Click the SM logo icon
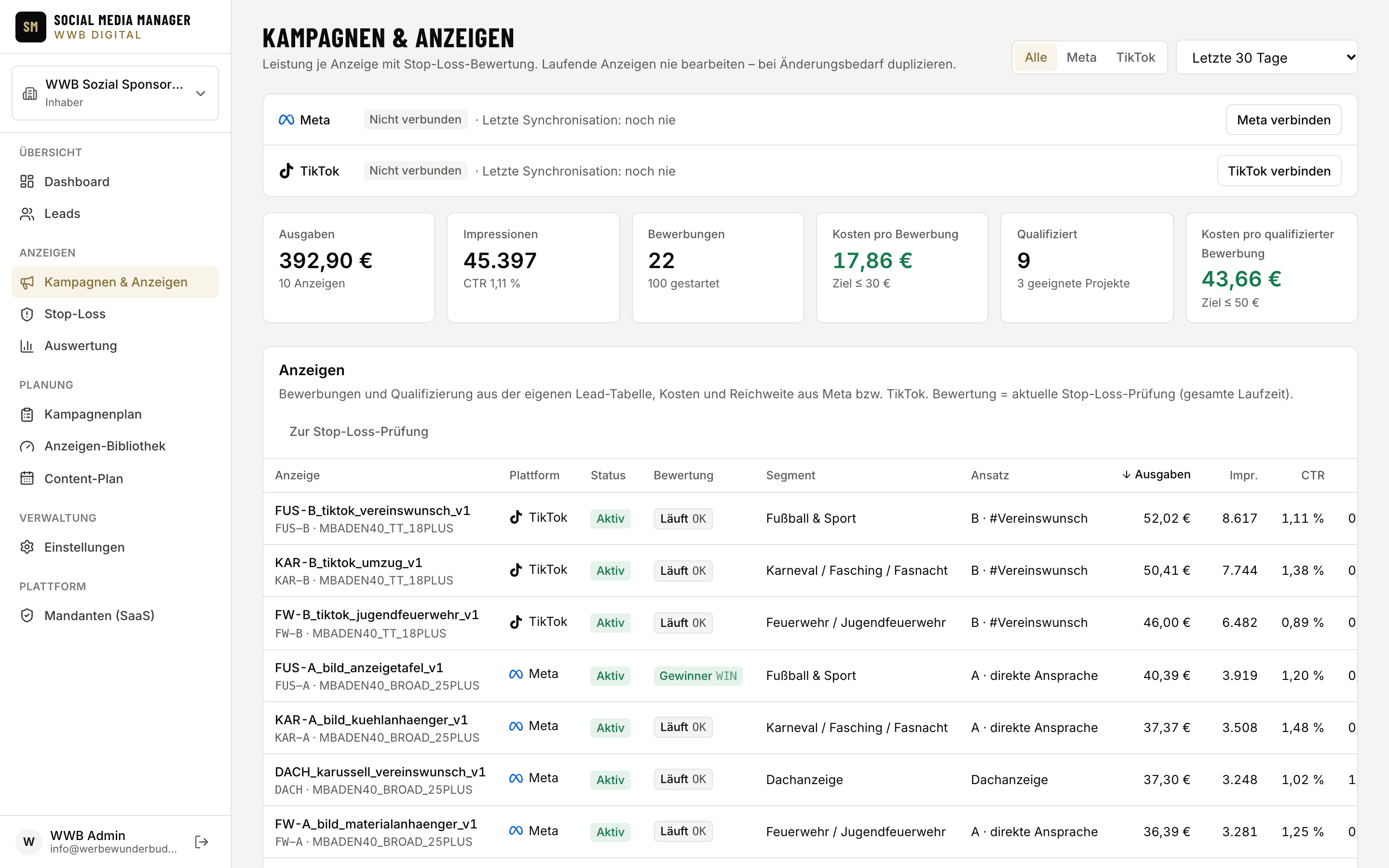 click(x=30, y=27)
